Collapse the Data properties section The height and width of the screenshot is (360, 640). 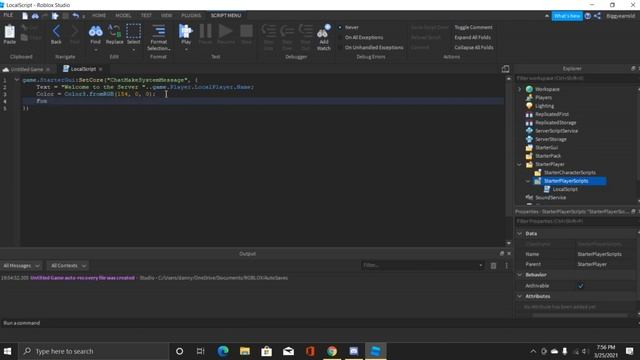[x=520, y=233]
